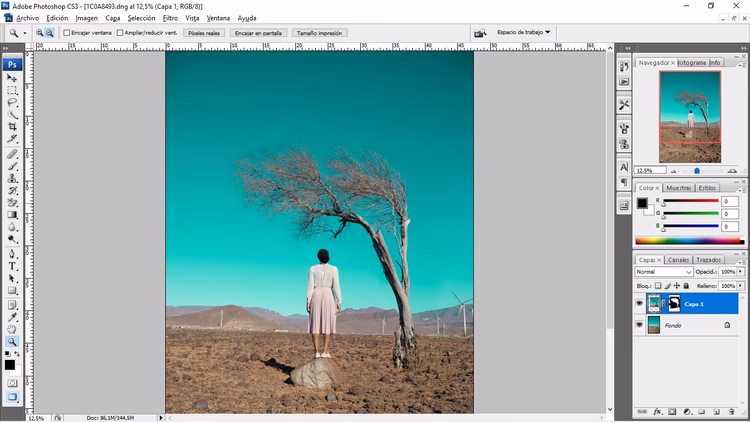Open the Opacidad slider arrow
This screenshot has width=750, height=422.
[740, 272]
